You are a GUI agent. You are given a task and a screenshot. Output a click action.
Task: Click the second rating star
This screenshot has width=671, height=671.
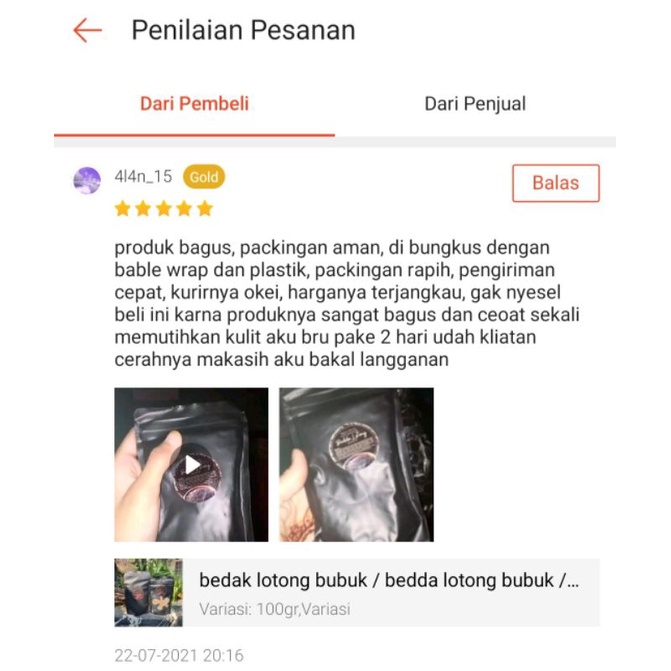pos(143,209)
